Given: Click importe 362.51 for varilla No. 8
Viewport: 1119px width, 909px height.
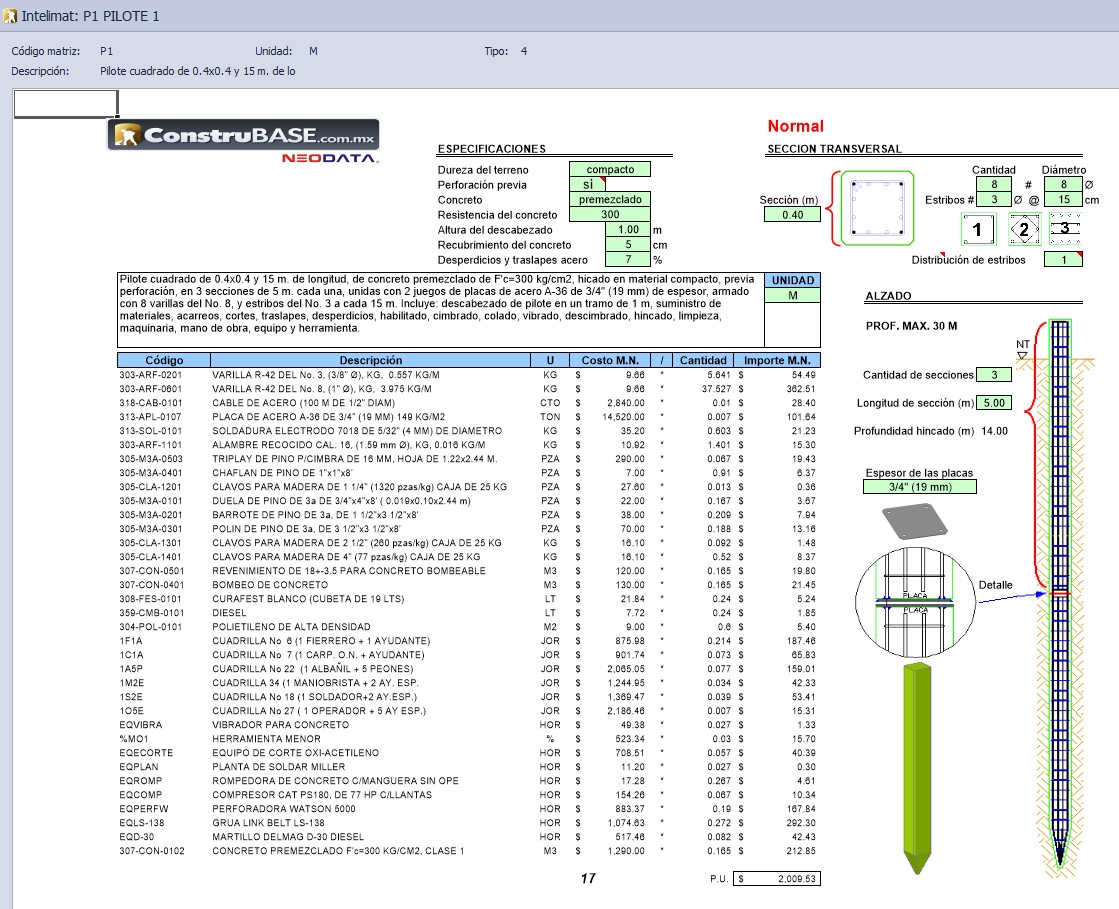Looking at the screenshot, I should [801, 389].
